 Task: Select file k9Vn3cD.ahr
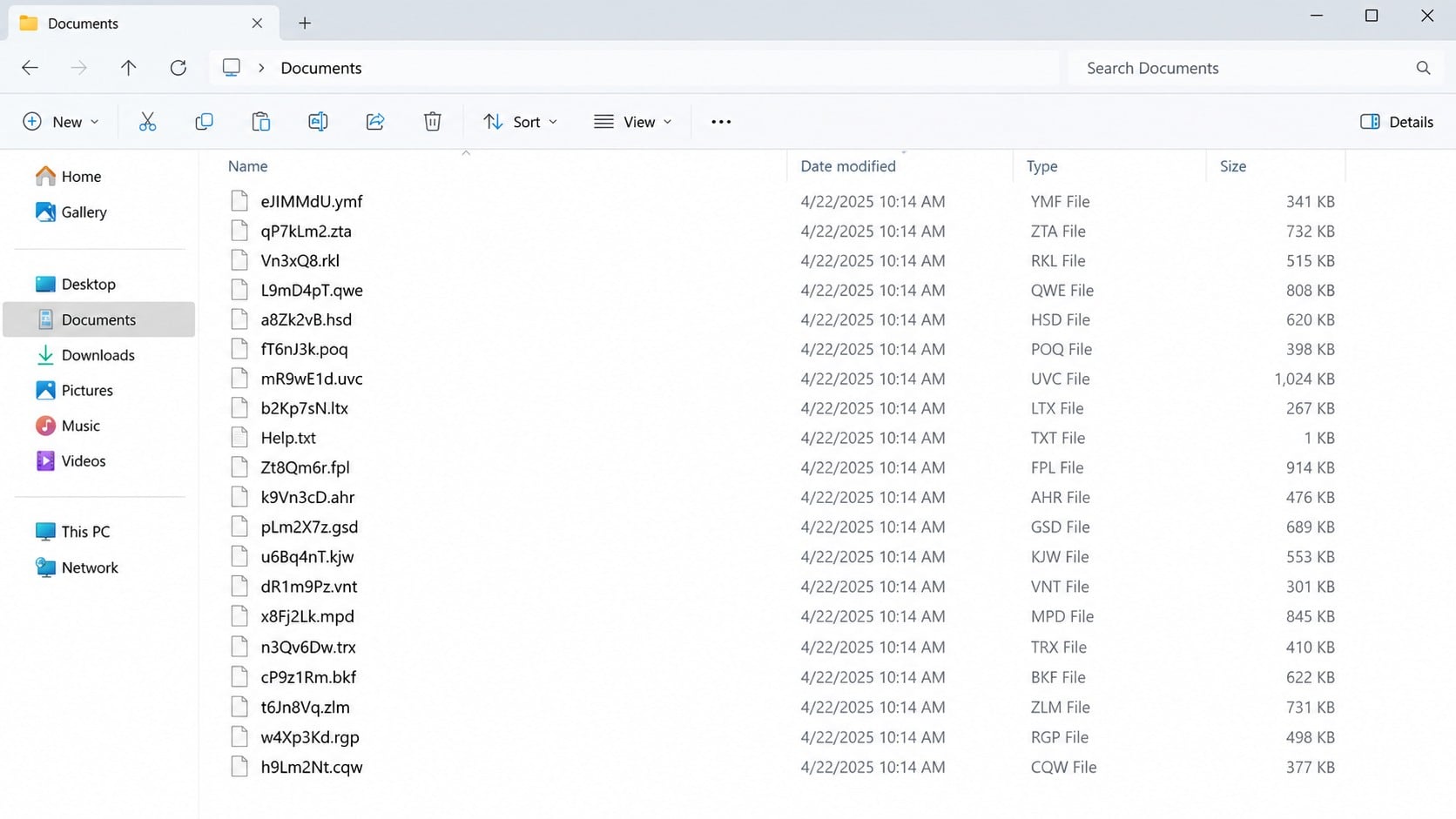click(x=307, y=498)
